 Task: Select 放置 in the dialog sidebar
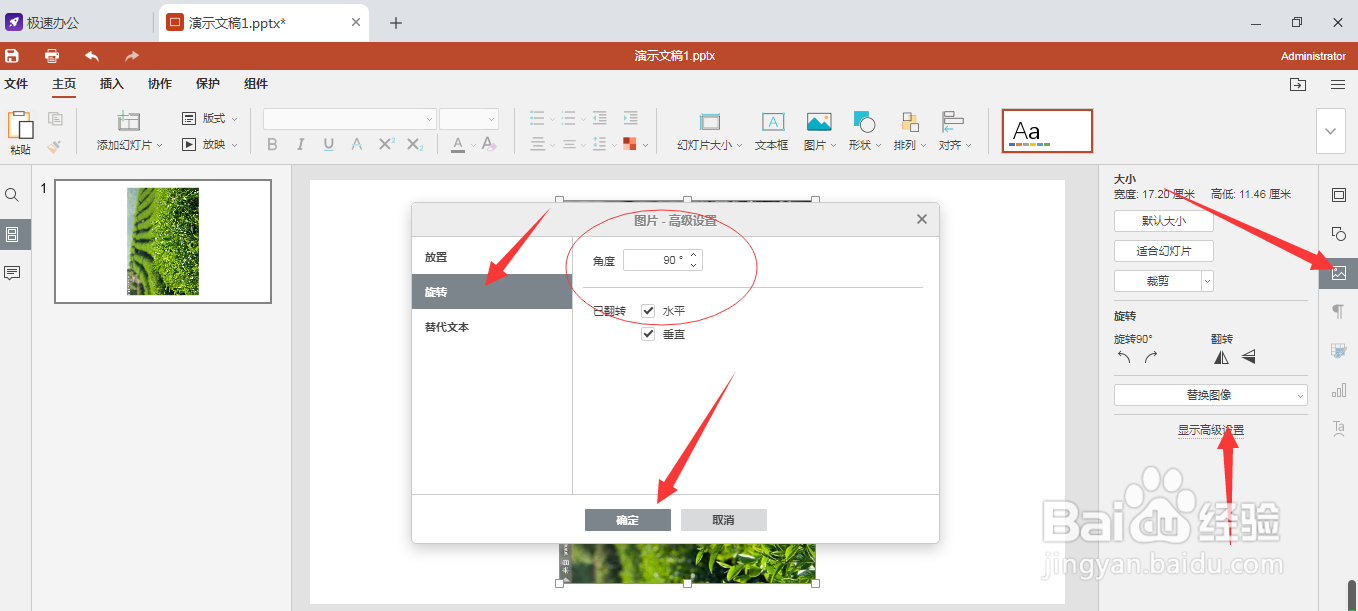coord(492,257)
